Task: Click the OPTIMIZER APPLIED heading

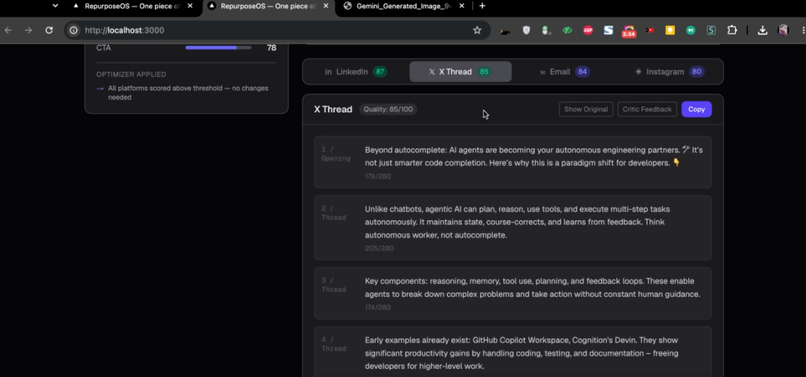Action: click(131, 75)
